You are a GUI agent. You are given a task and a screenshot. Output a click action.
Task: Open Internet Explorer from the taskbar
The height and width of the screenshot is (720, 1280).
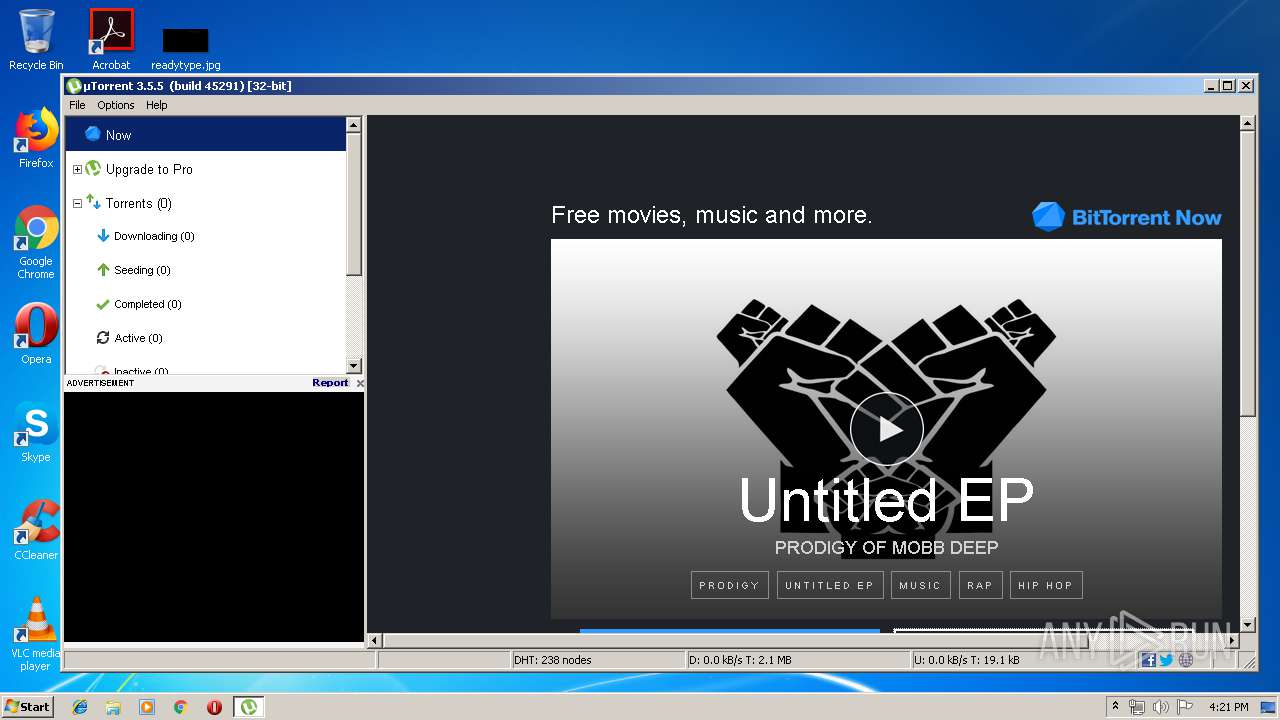tap(80, 707)
